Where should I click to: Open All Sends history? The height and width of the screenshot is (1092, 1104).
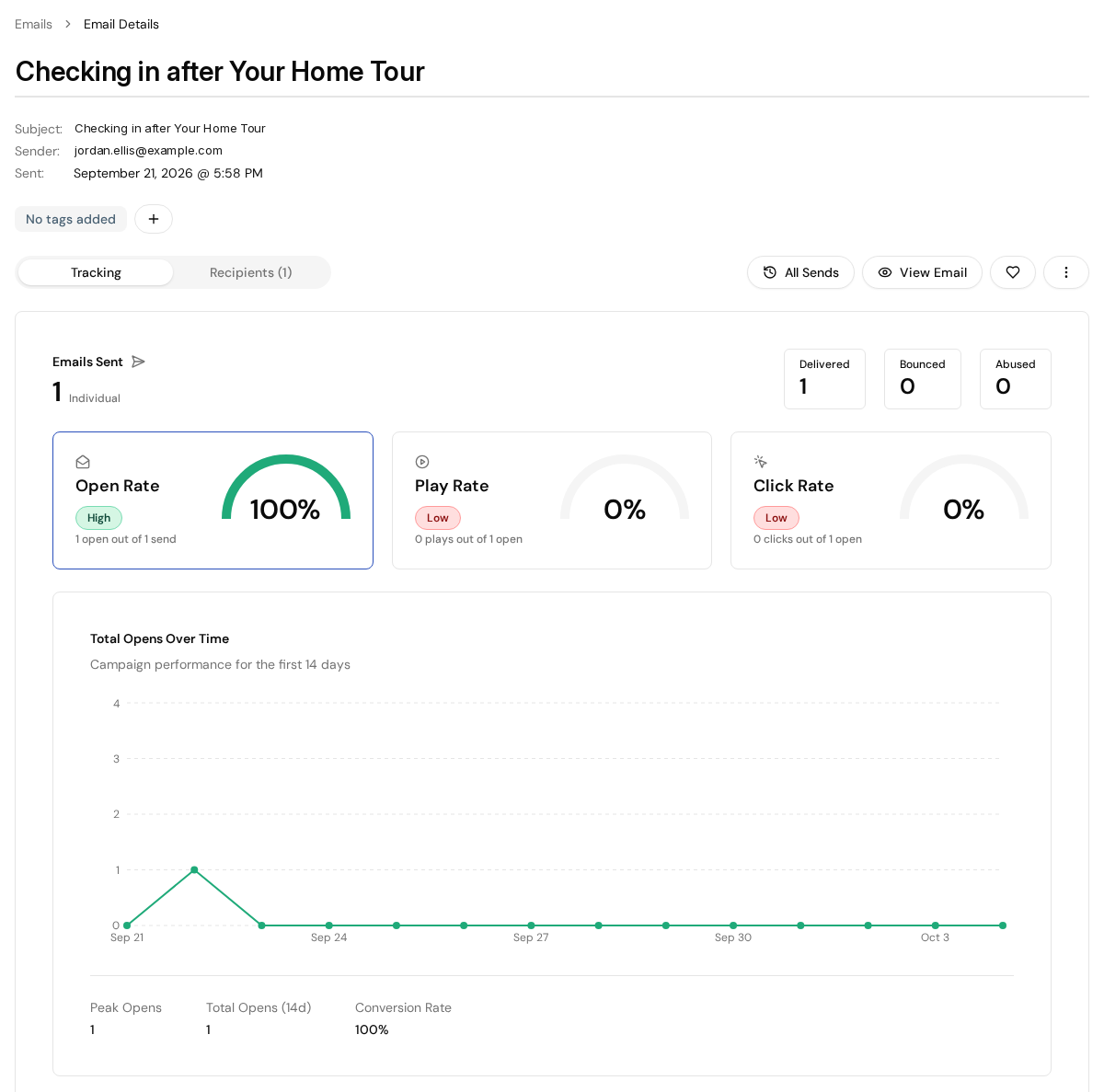800,272
